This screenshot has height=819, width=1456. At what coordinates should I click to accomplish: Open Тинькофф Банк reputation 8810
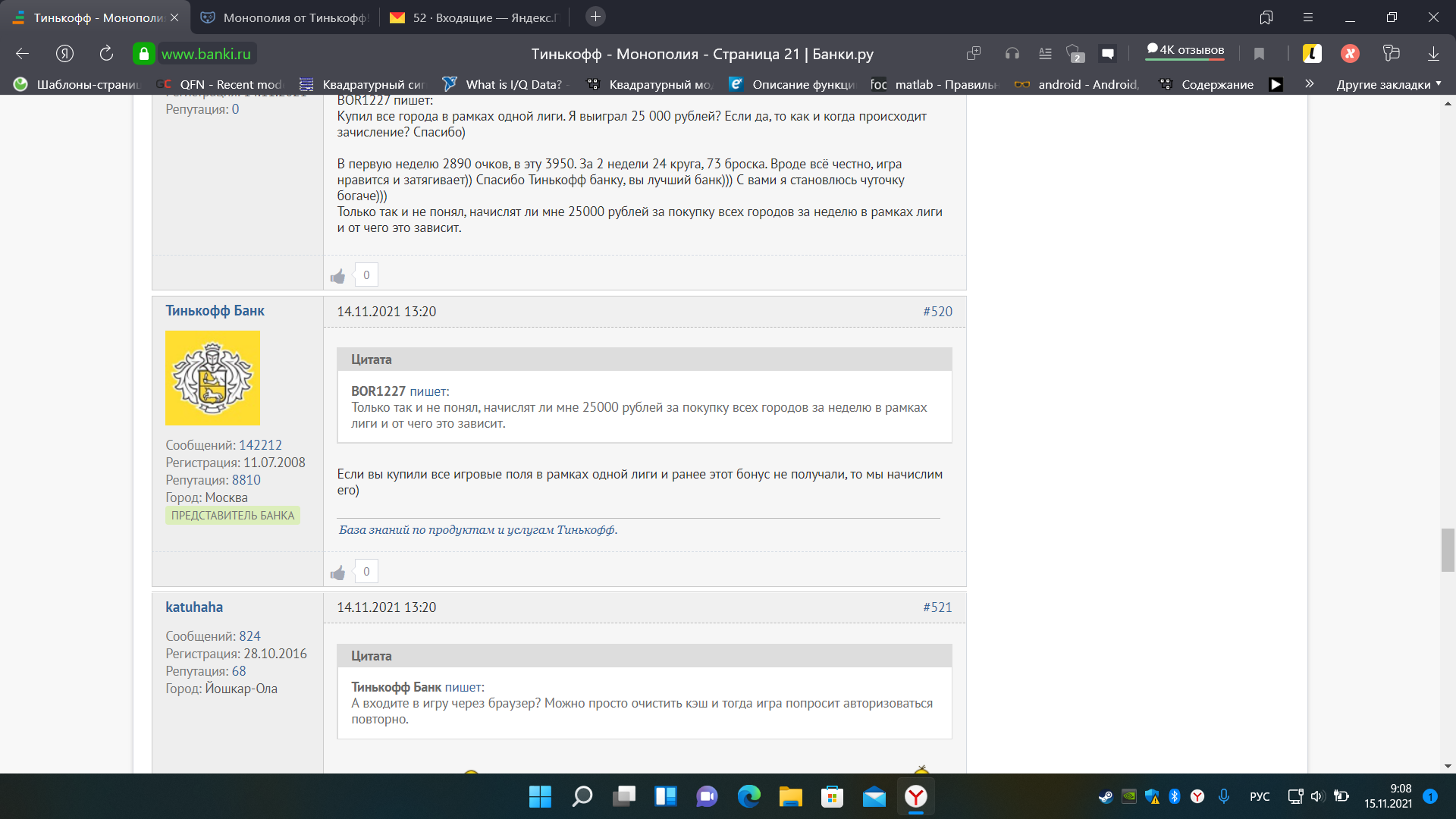click(x=246, y=480)
